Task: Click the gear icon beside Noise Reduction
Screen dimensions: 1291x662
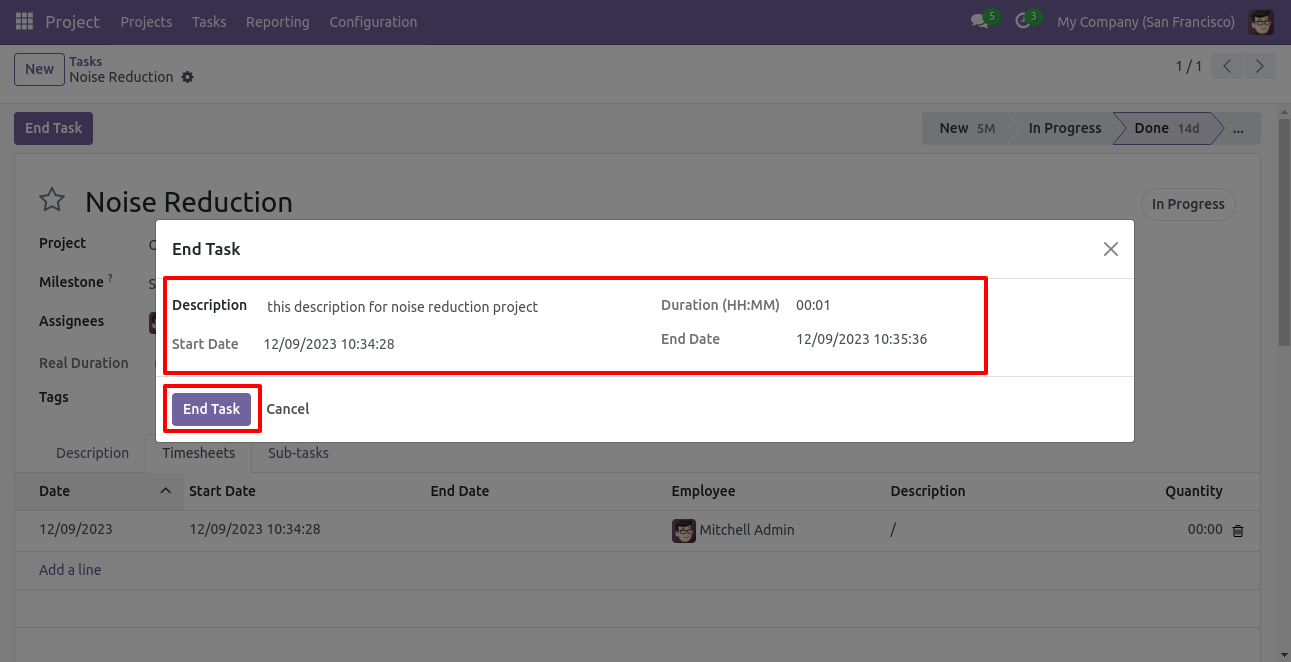Action: point(188,77)
